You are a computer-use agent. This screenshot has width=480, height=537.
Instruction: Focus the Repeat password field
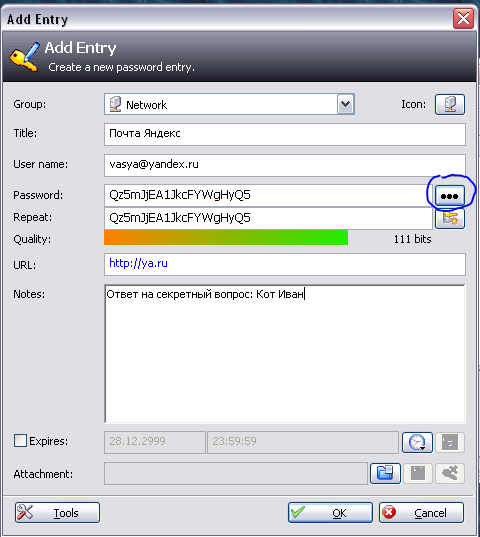click(x=268, y=218)
